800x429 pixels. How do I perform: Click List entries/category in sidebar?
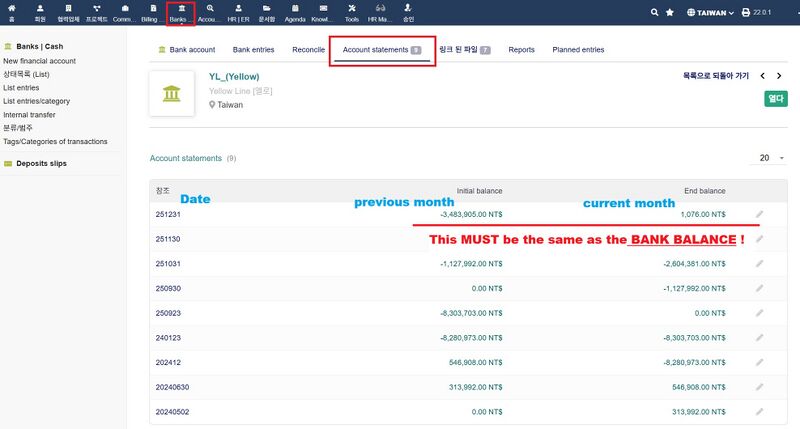tap(37, 101)
